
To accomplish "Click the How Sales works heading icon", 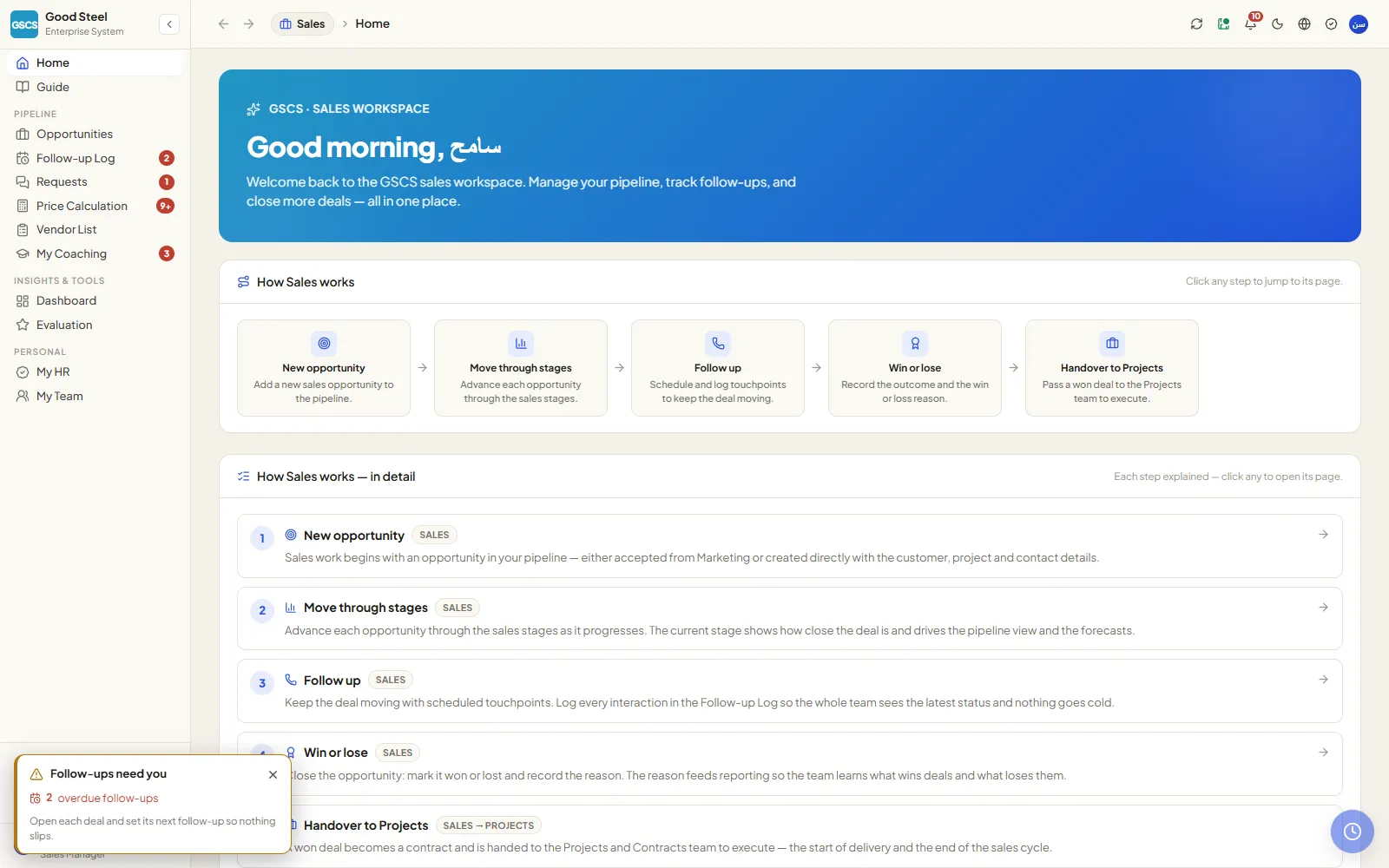I will click(x=244, y=282).
